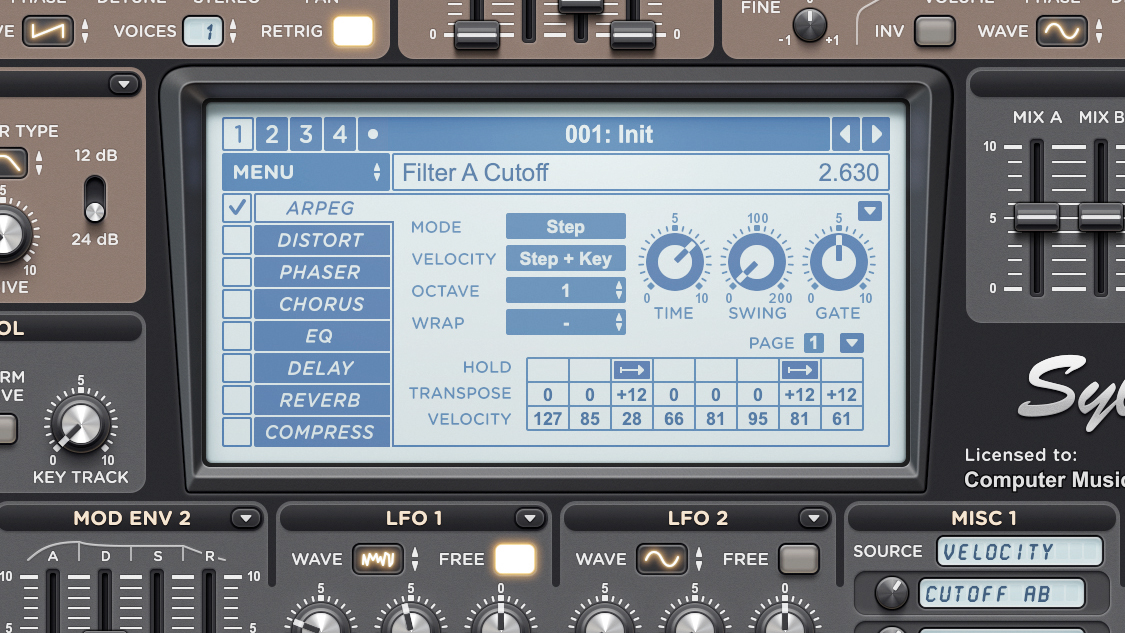Open the PHASER effect page

tap(322, 272)
